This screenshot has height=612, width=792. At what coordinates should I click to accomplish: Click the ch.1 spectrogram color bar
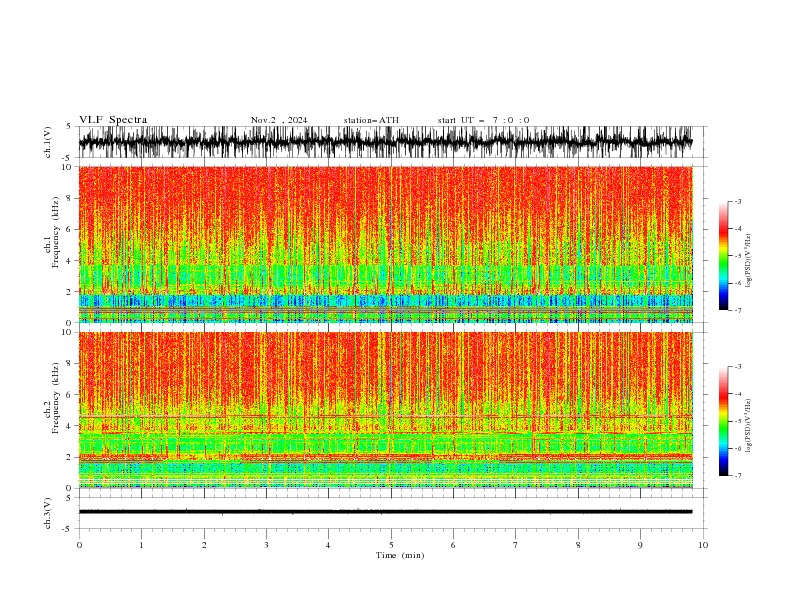click(x=723, y=256)
